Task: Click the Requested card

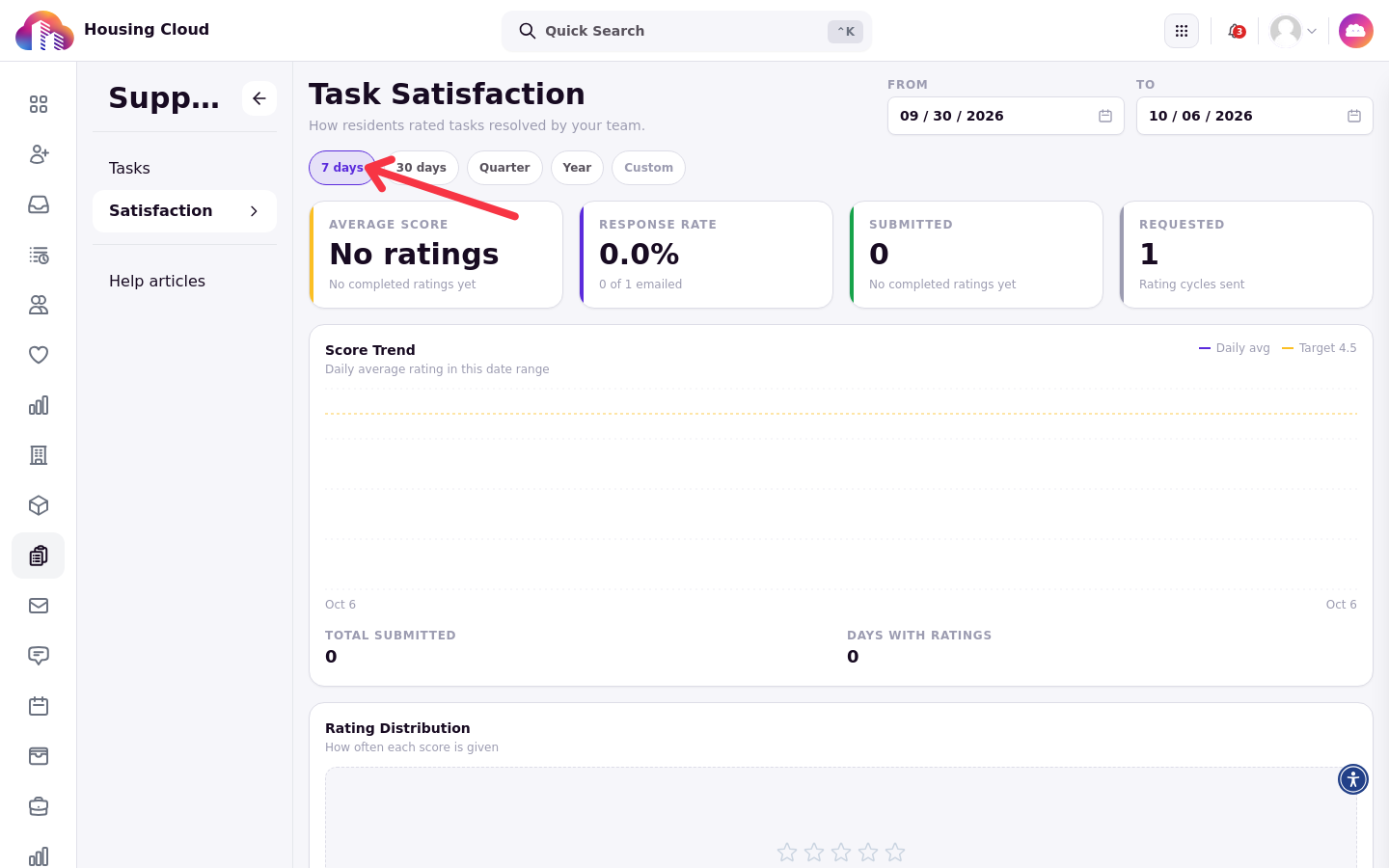Action: (1246, 255)
